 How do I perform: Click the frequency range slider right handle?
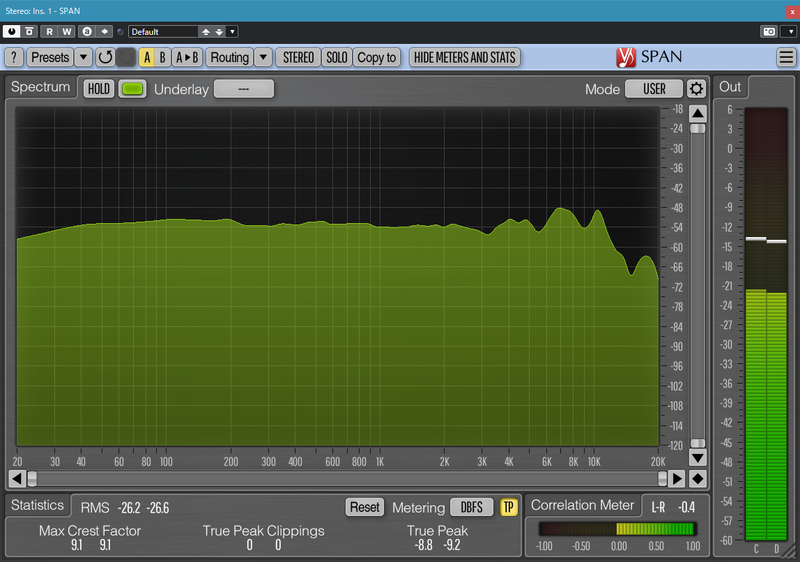click(x=662, y=478)
